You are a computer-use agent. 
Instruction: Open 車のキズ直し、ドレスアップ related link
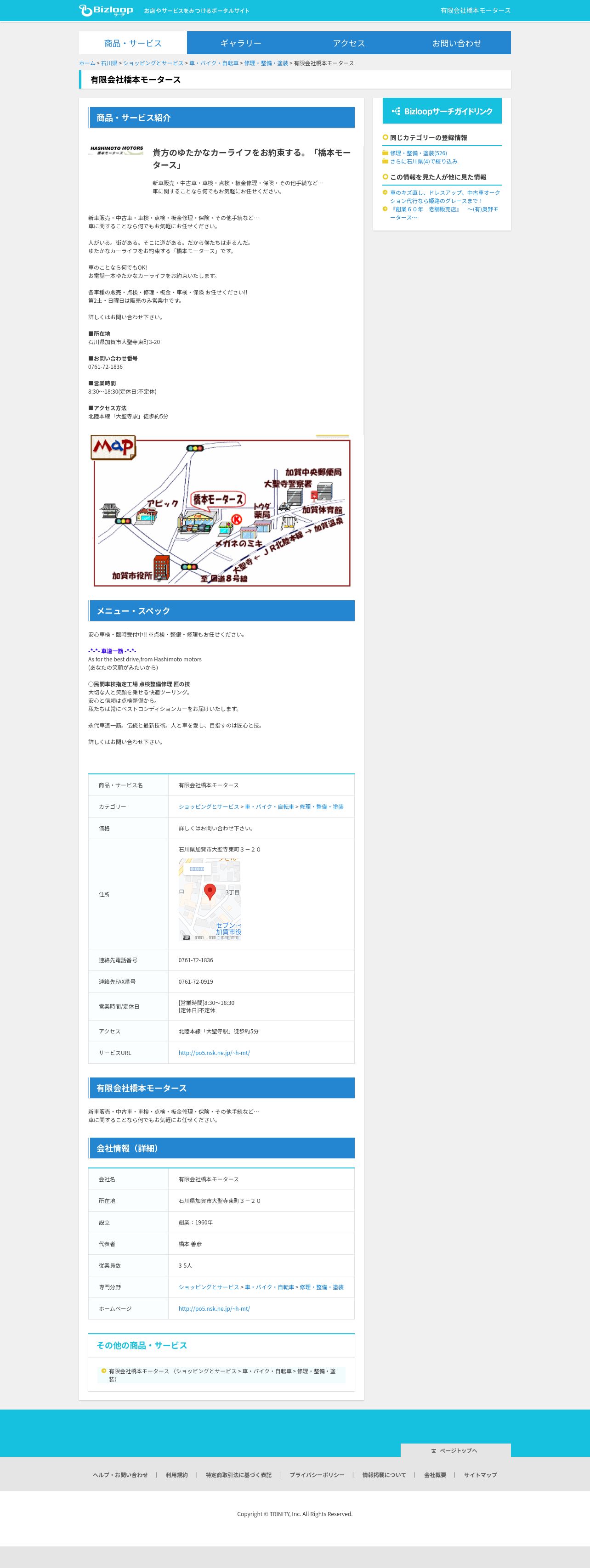click(445, 197)
